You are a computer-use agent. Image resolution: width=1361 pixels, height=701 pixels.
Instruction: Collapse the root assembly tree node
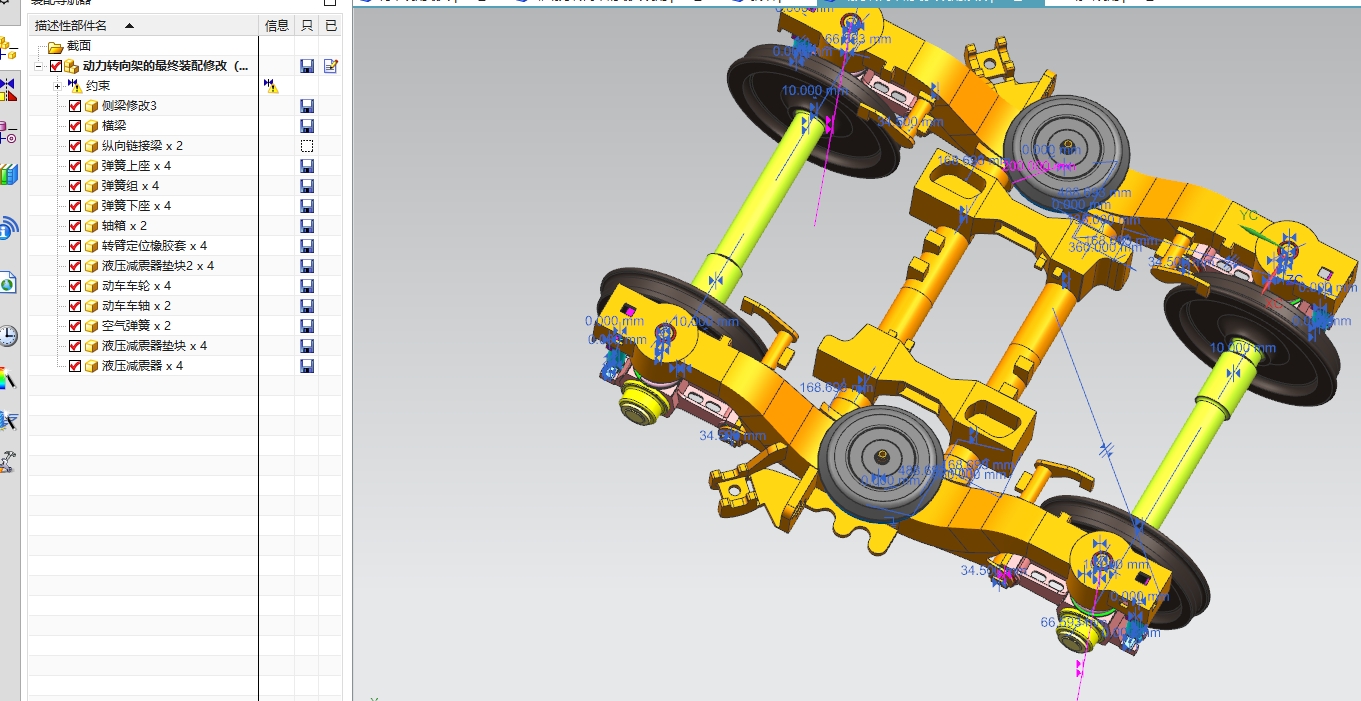point(39,66)
